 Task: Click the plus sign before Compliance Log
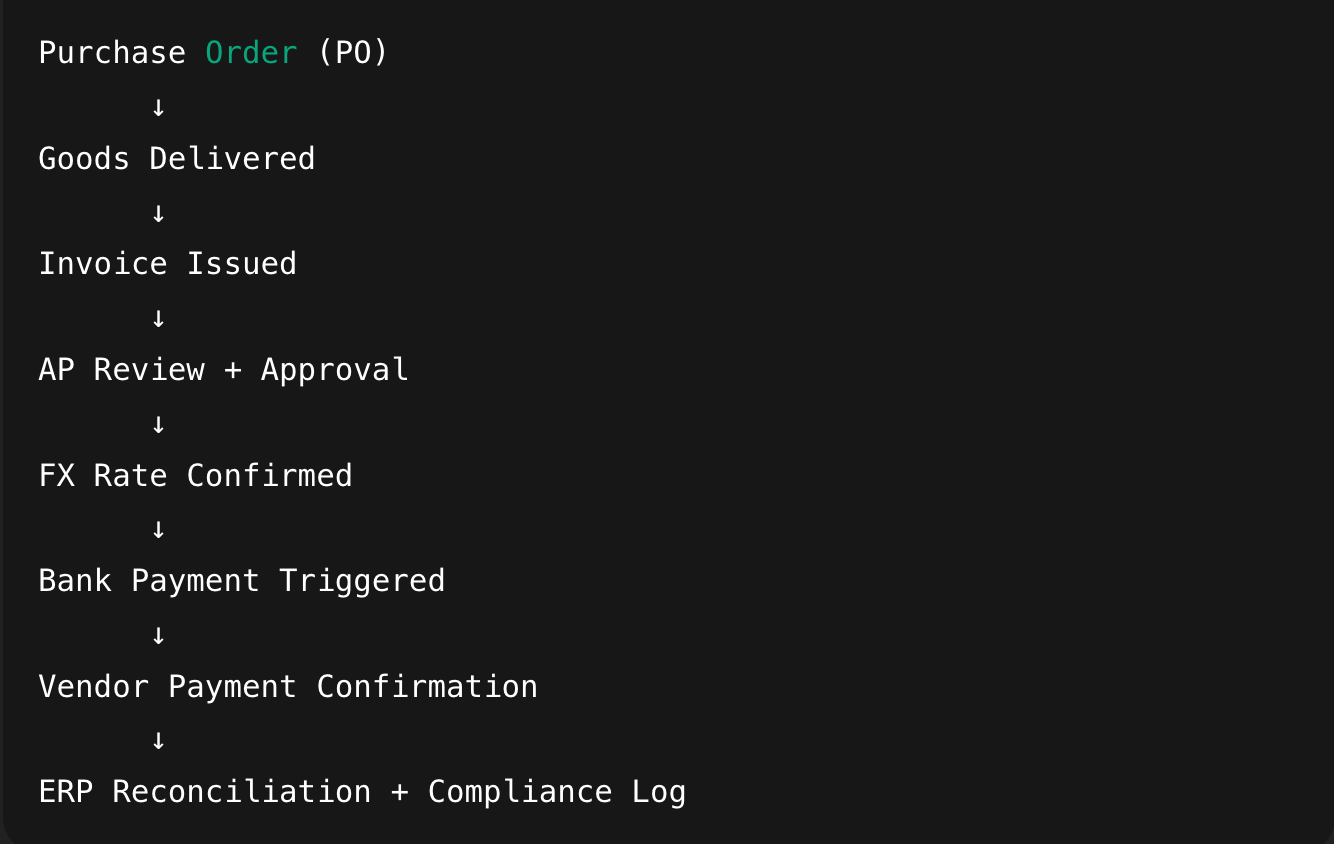pos(400,793)
